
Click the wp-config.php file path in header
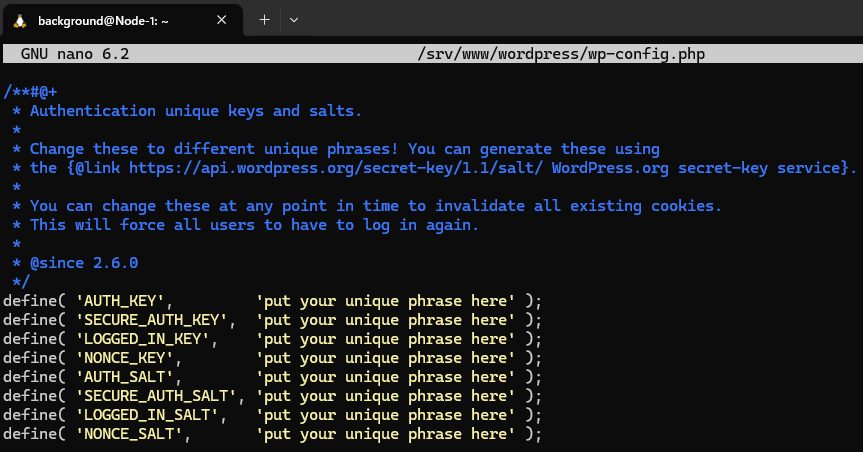pyautogui.click(x=561, y=53)
